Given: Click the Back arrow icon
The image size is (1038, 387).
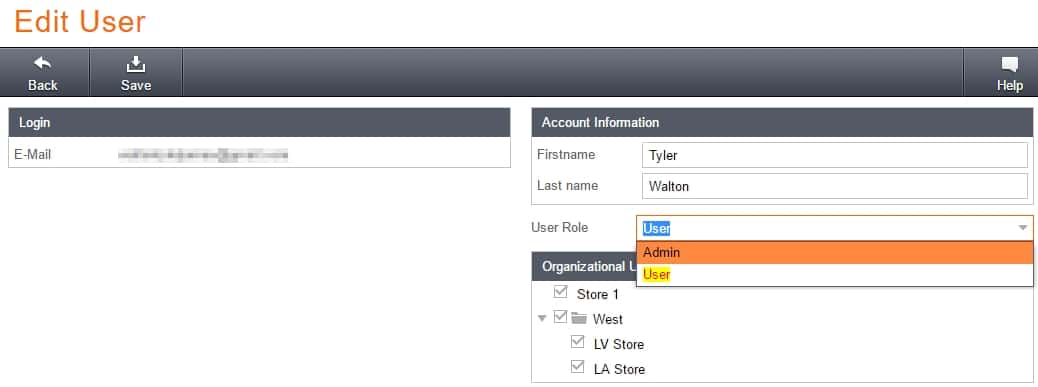Looking at the screenshot, I should (42, 64).
